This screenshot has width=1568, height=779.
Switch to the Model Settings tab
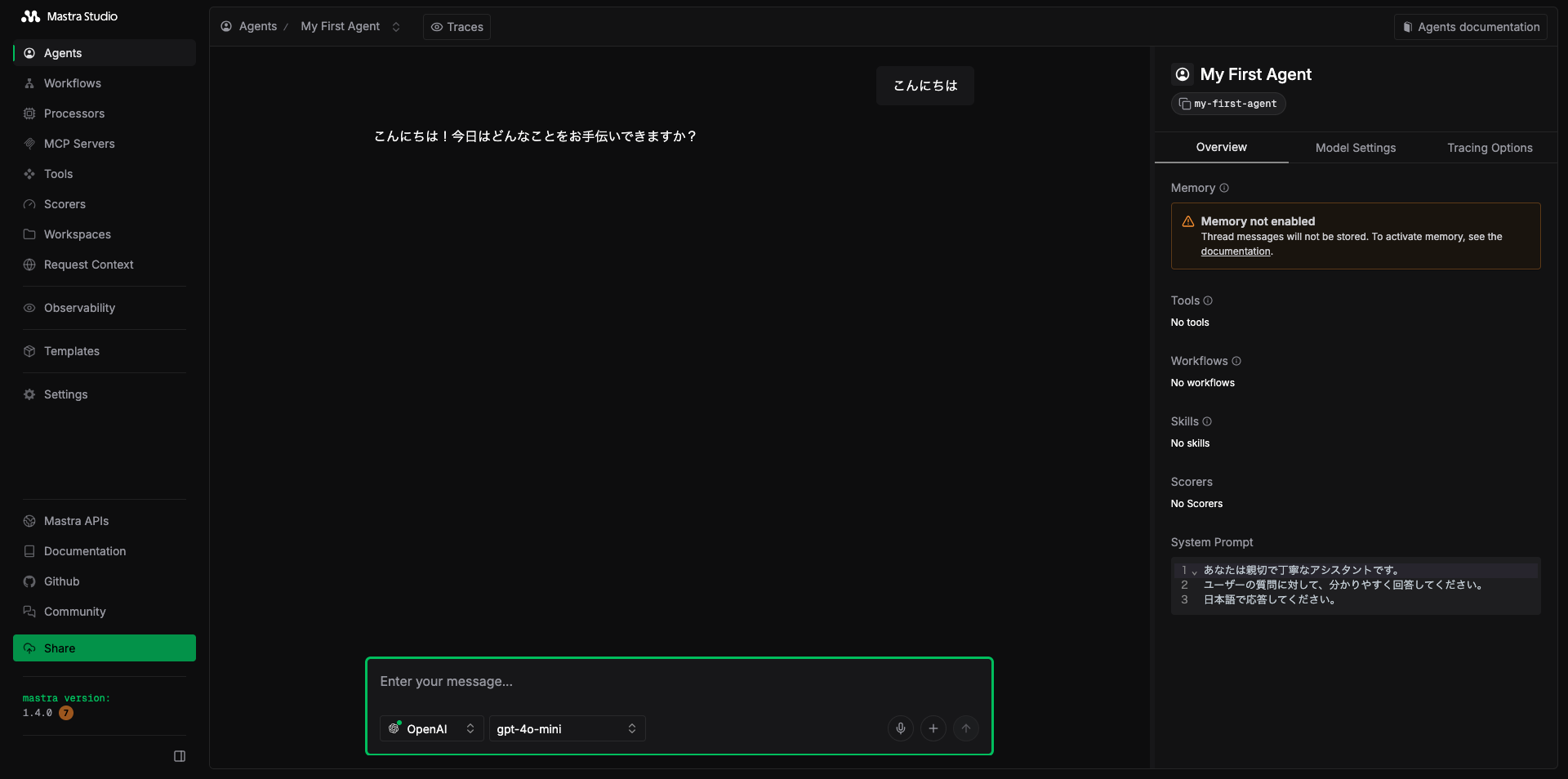tap(1355, 148)
